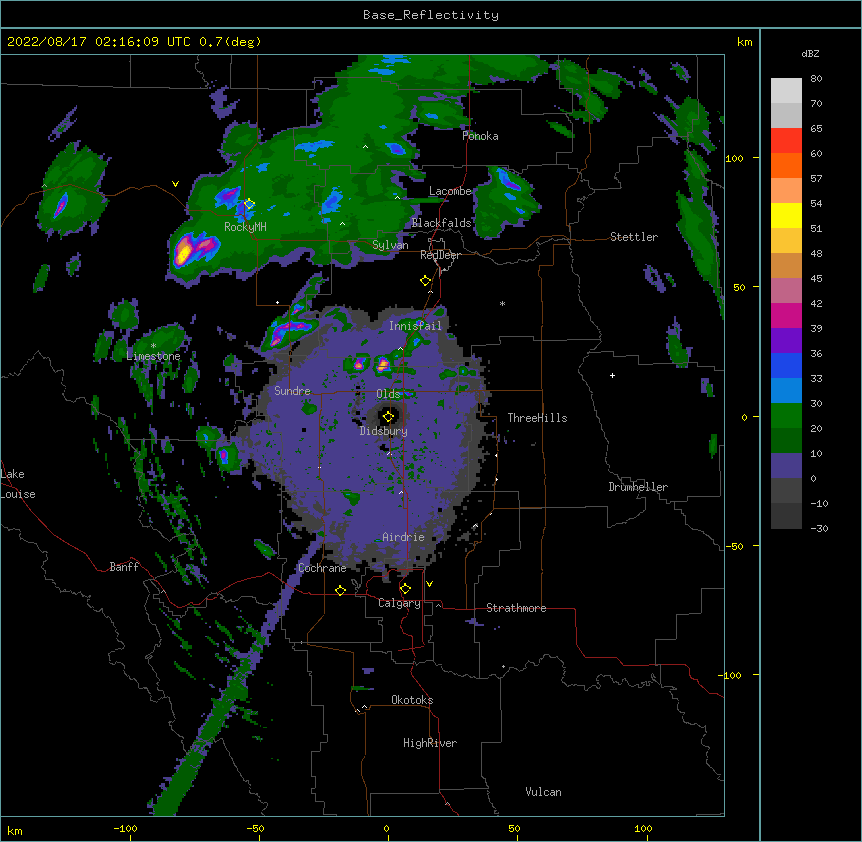862x842 pixels.
Task: Select the yellow diamond marker above Innisfail
Action: 425,281
